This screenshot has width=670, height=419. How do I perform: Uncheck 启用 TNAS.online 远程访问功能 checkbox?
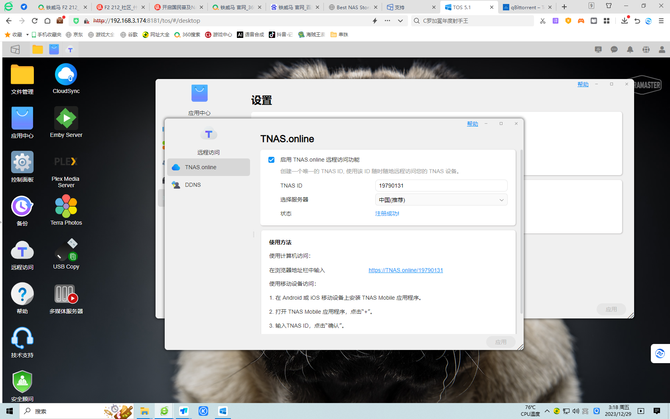pos(271,160)
